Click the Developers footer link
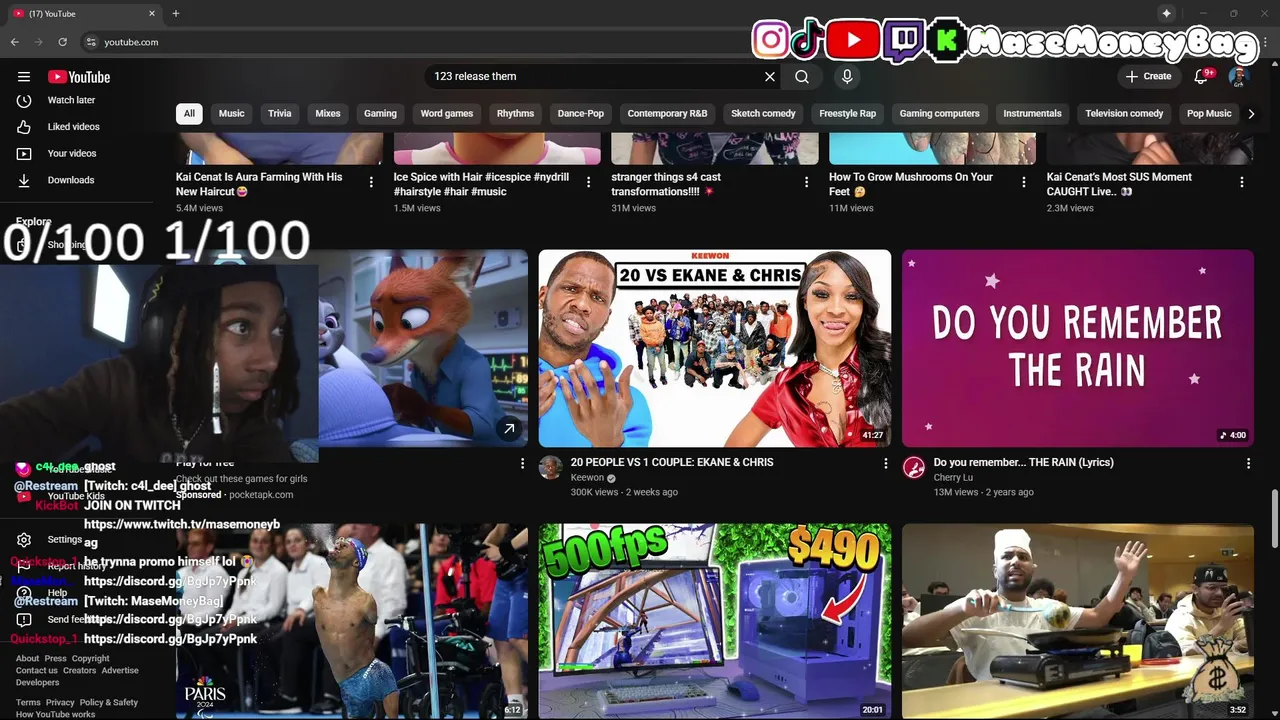Screen dimensions: 1280x720 [38, 683]
